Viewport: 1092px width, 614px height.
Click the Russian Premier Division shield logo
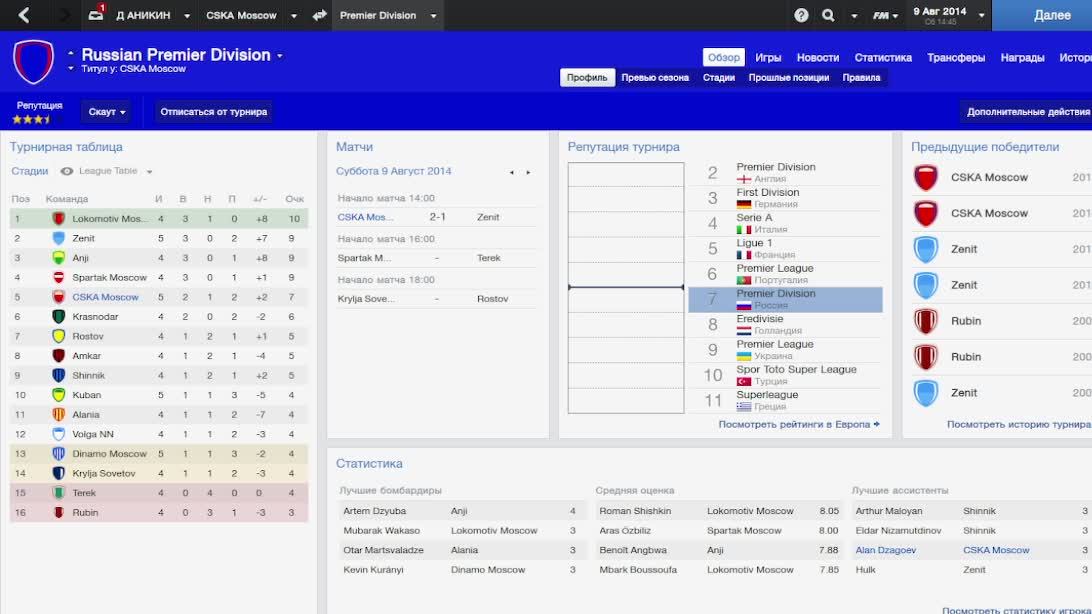coord(33,61)
